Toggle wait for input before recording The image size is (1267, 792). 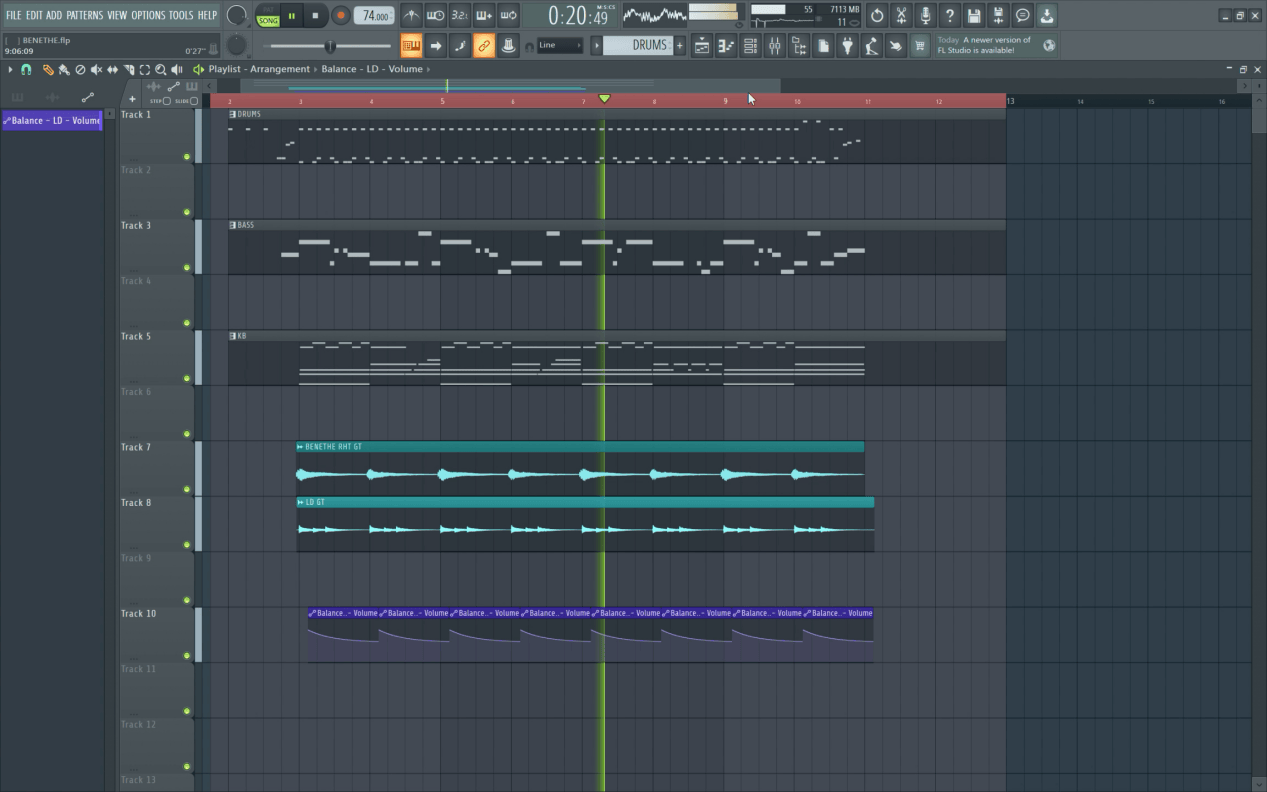pyautogui.click(x=435, y=15)
